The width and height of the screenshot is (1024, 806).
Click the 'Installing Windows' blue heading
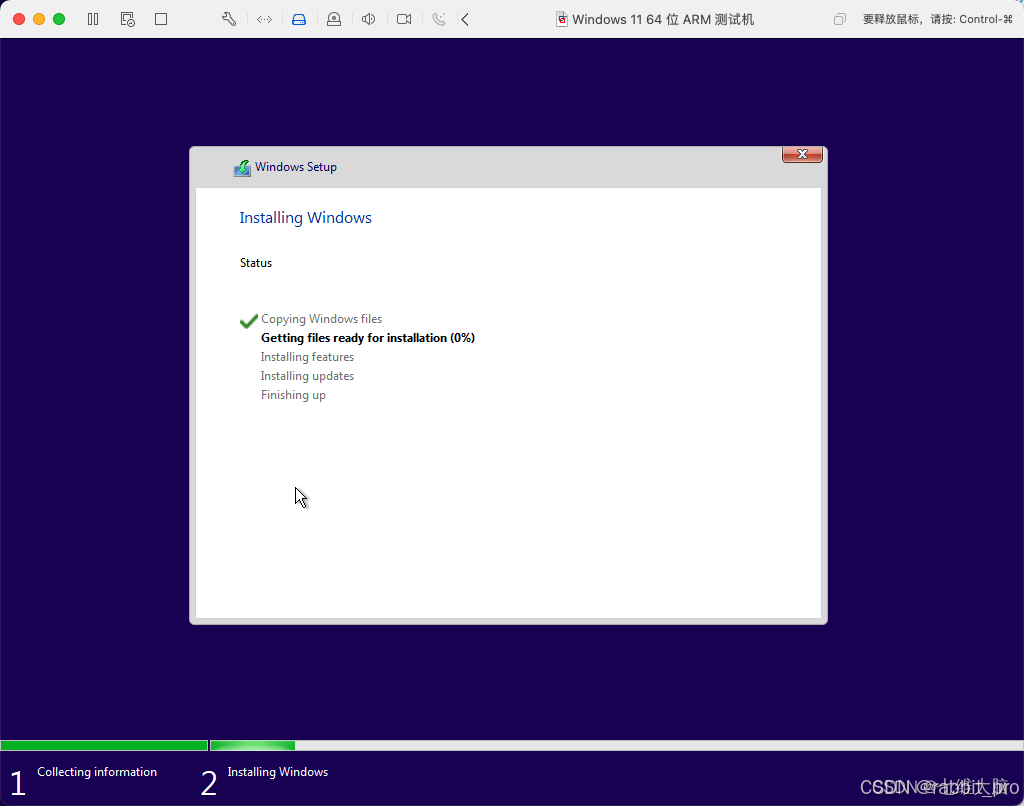coord(305,218)
